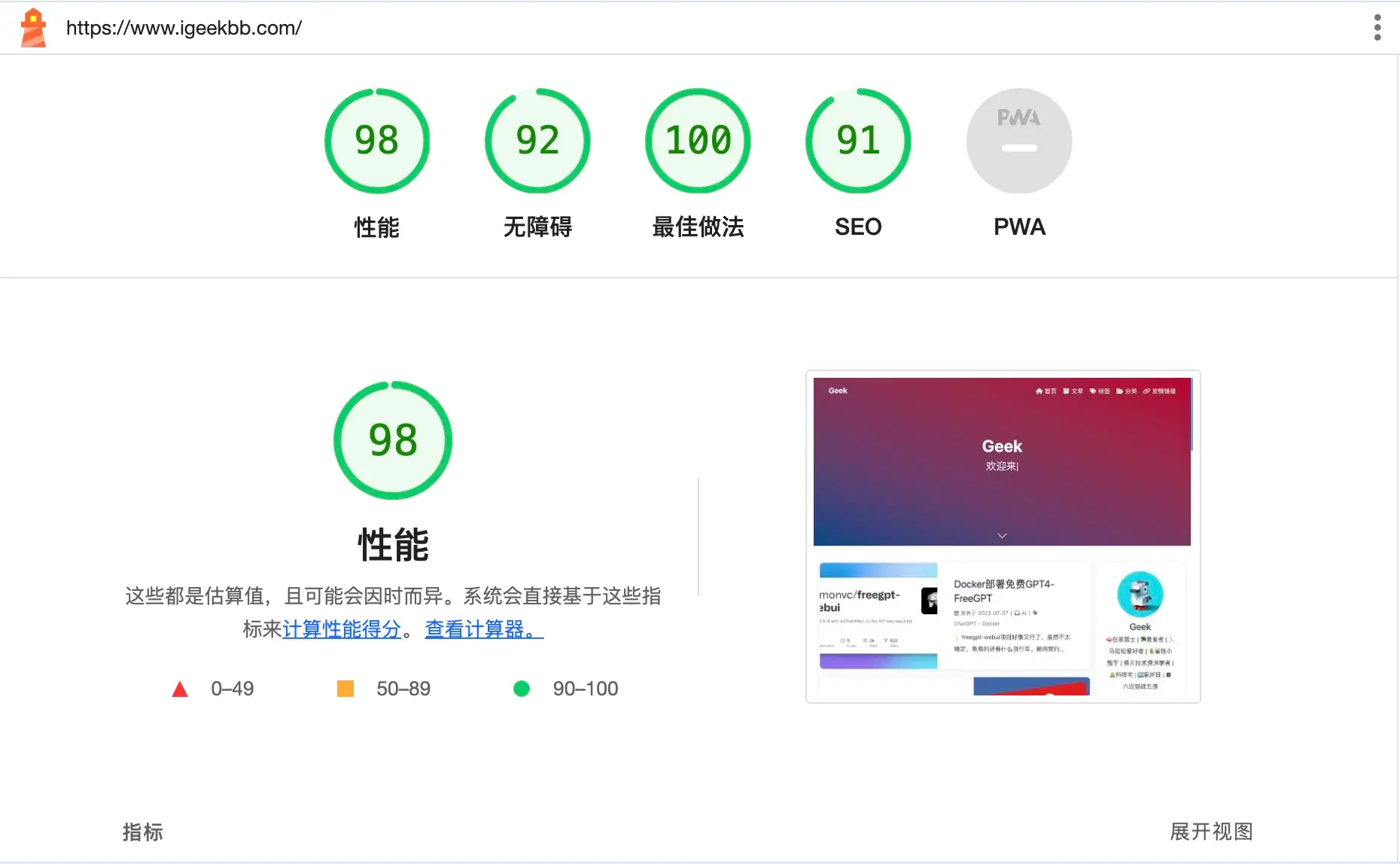1400x864 pixels.
Task: View the page screenshot thumbnail
Action: tap(1003, 537)
